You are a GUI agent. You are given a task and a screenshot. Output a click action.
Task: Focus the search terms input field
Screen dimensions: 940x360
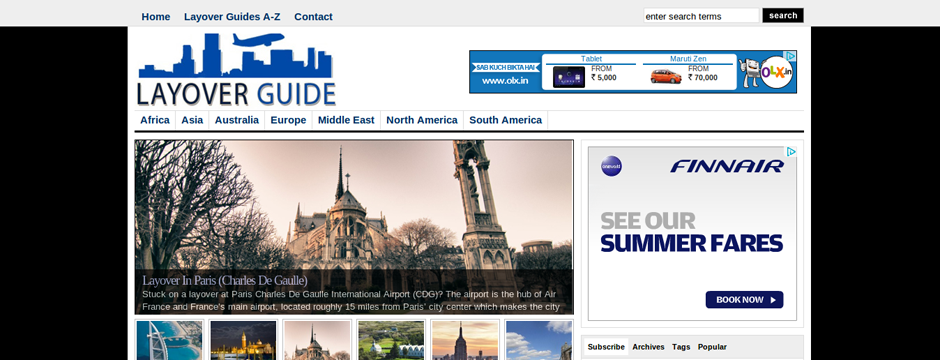pos(701,16)
